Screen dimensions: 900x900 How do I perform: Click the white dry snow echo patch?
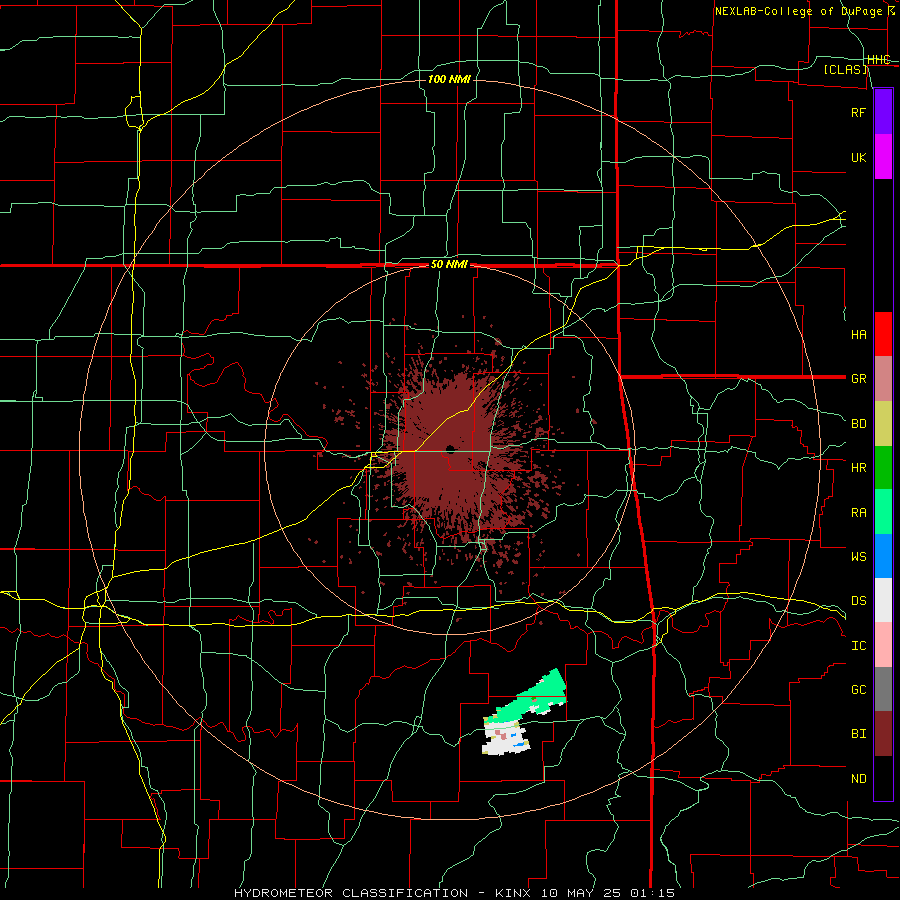tap(504, 738)
